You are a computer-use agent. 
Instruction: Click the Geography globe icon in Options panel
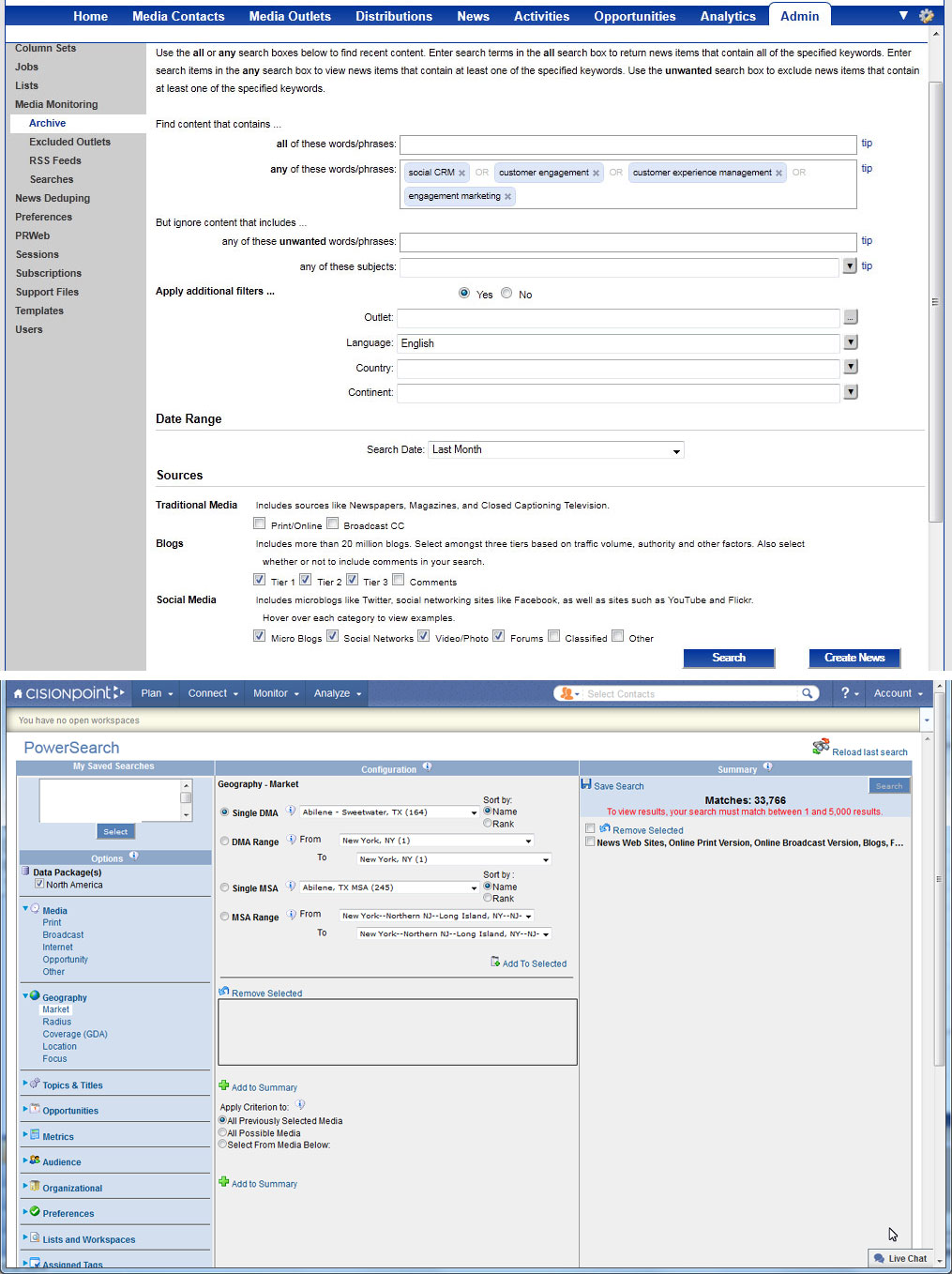pyautogui.click(x=36, y=997)
